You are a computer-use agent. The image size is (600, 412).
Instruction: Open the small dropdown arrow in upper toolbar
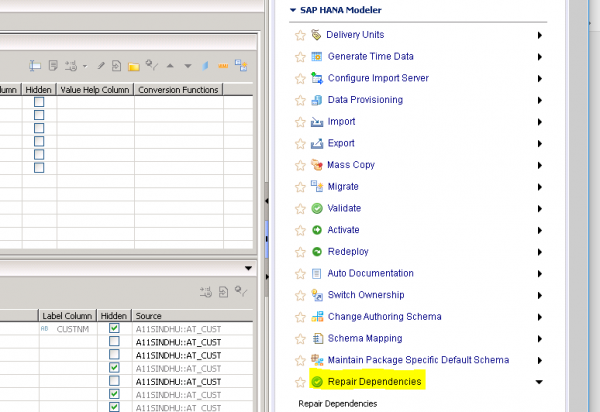tap(85, 66)
